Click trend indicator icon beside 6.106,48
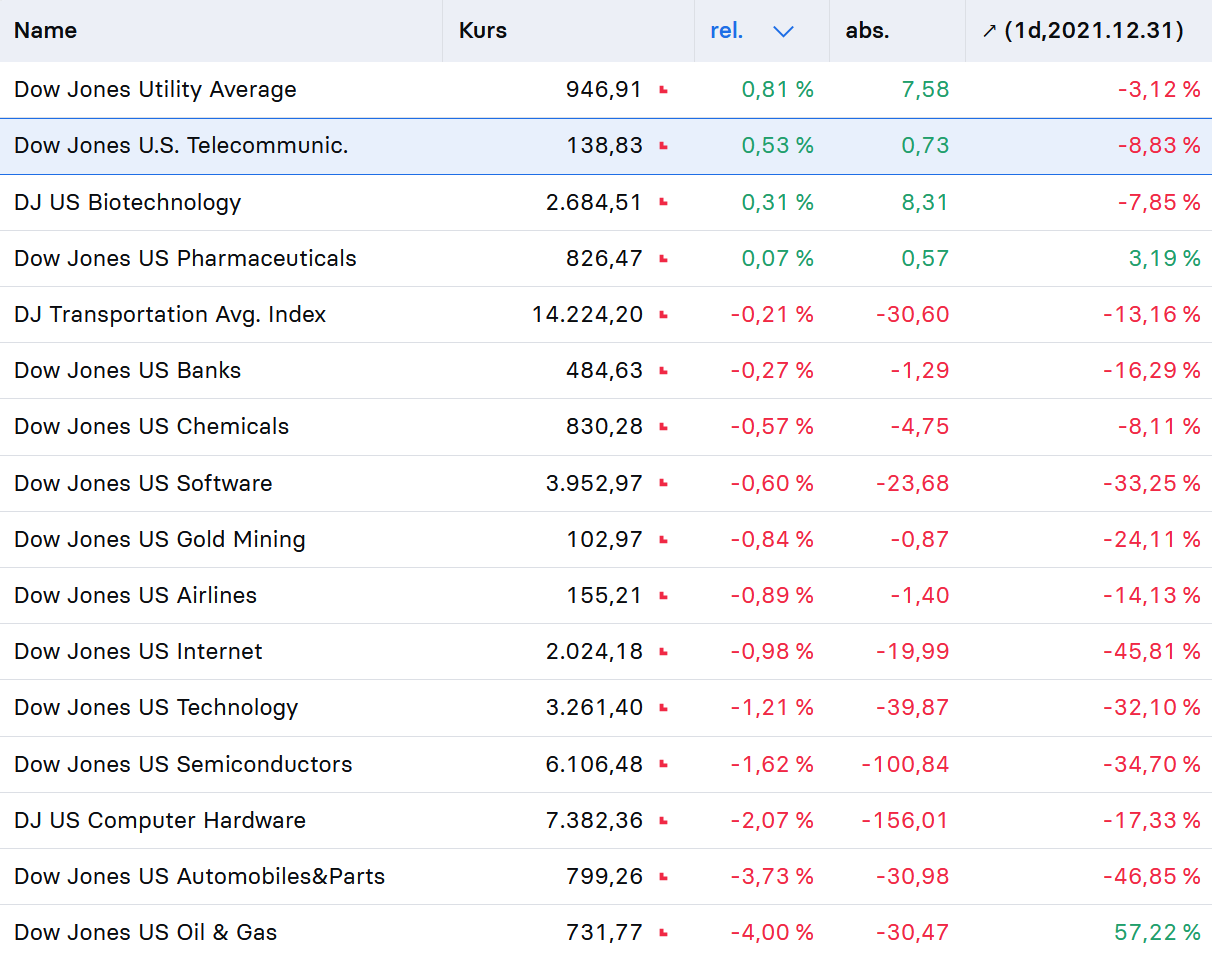This screenshot has height=962, width=1212. (x=663, y=764)
